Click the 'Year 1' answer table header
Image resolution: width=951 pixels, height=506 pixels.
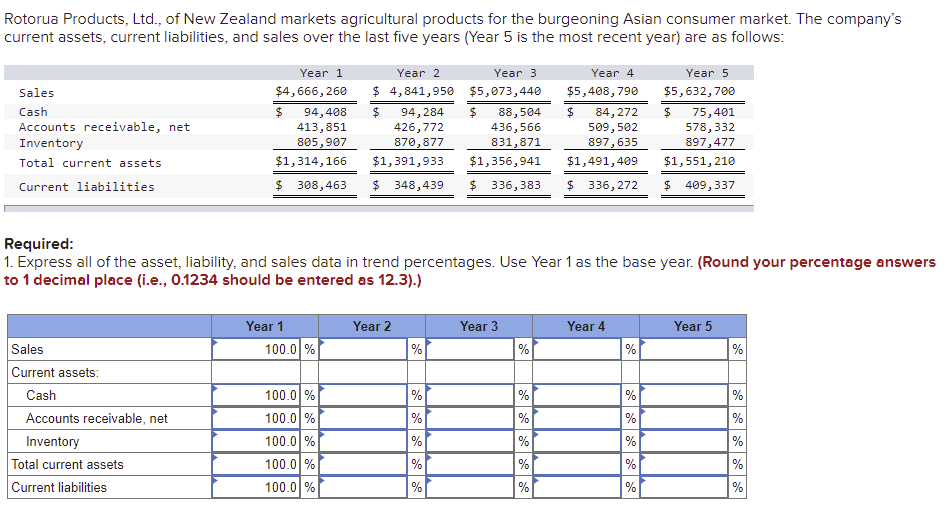pos(264,326)
